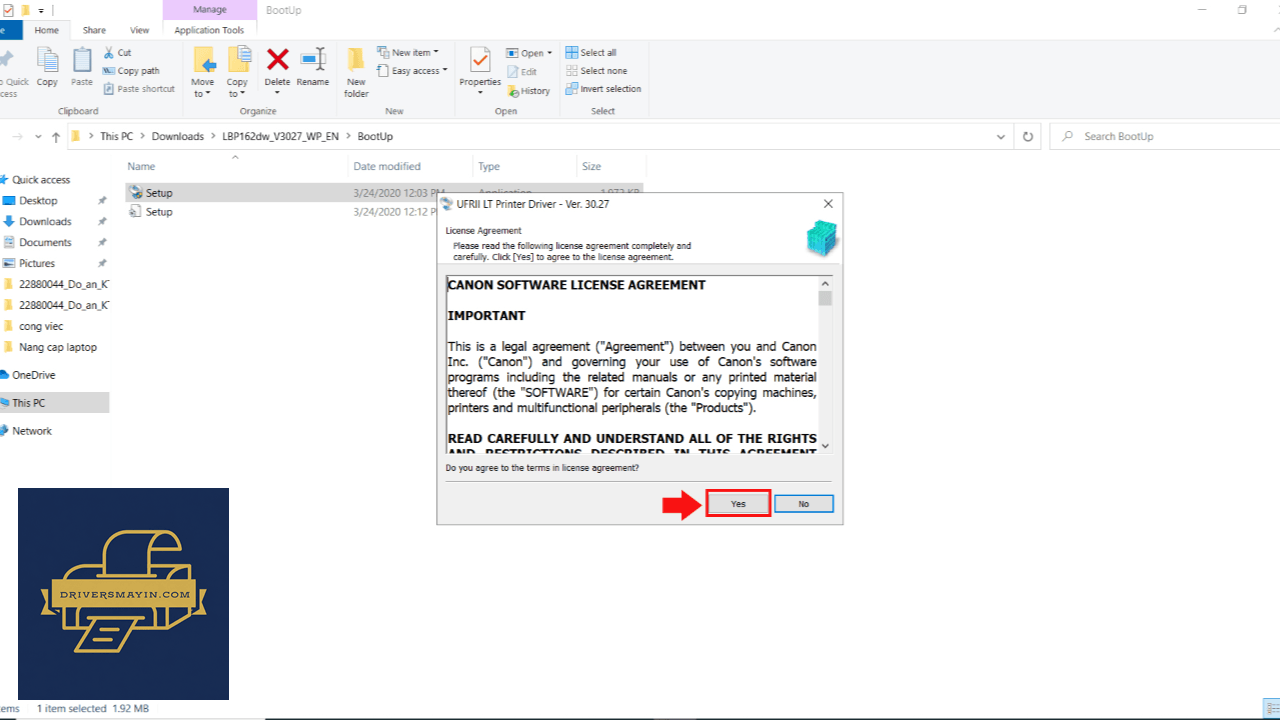Open Quick access in navigation pane
This screenshot has width=1280, height=720.
tap(41, 180)
